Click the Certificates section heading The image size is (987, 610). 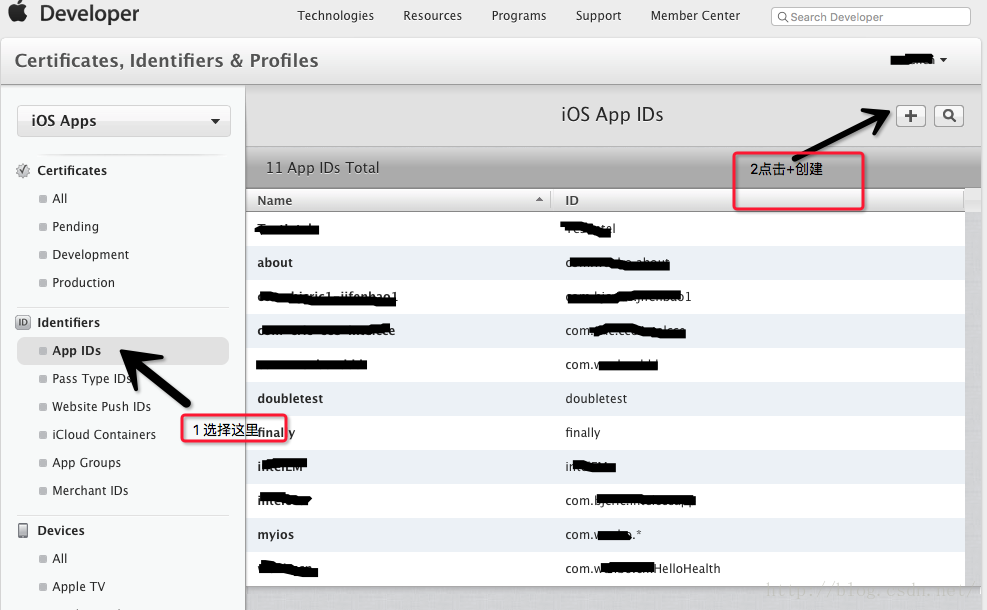point(72,171)
